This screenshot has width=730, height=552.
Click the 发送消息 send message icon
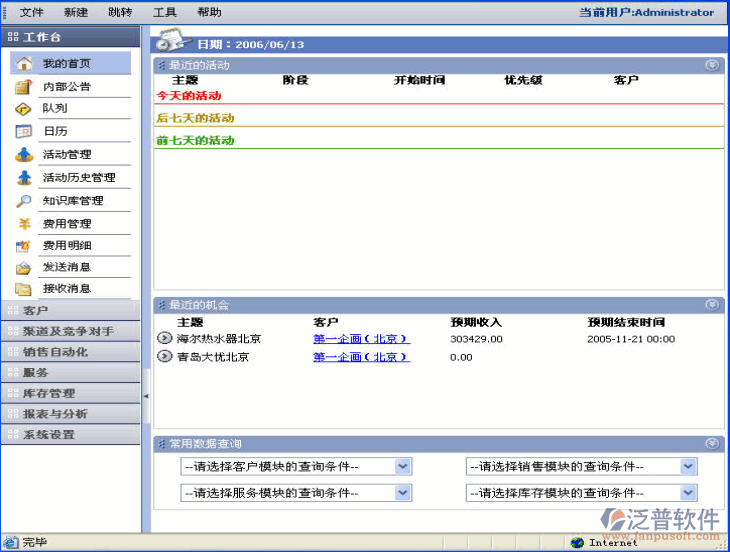click(24, 268)
